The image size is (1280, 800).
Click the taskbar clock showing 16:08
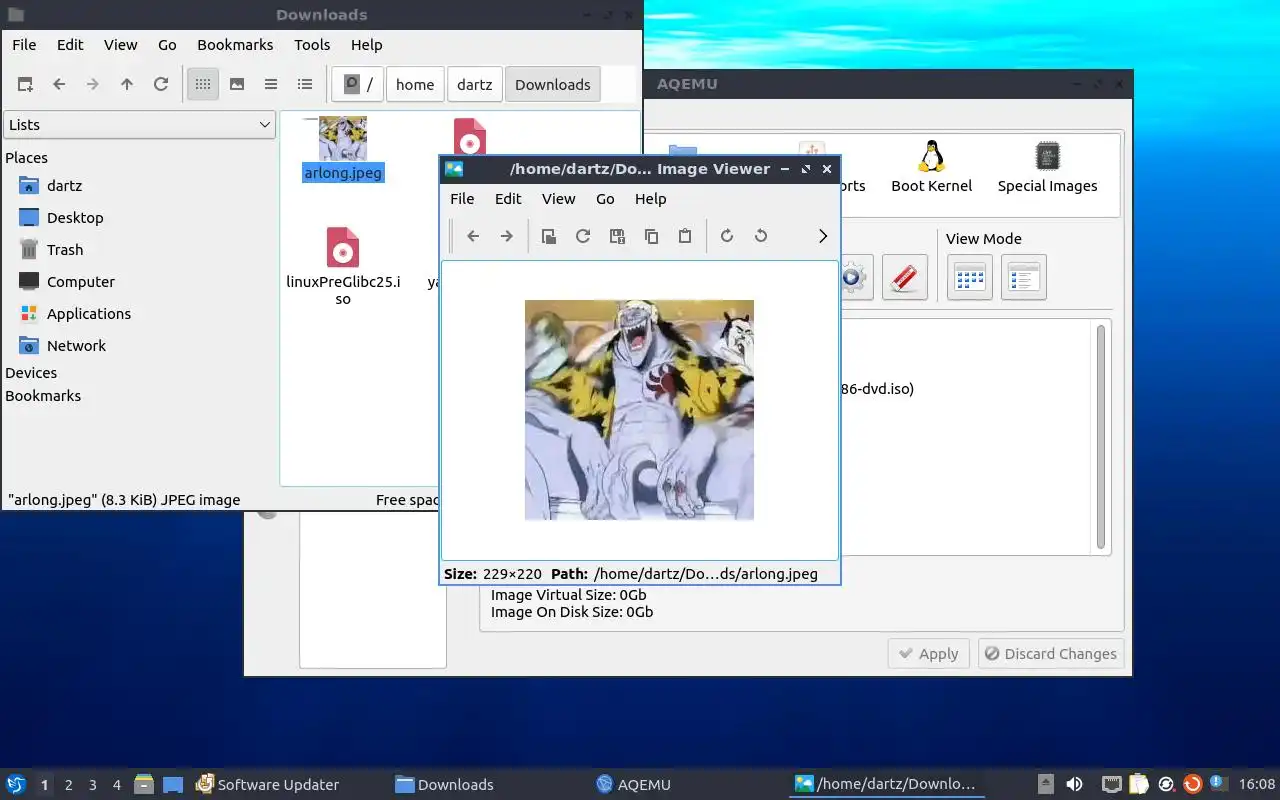(1257, 784)
